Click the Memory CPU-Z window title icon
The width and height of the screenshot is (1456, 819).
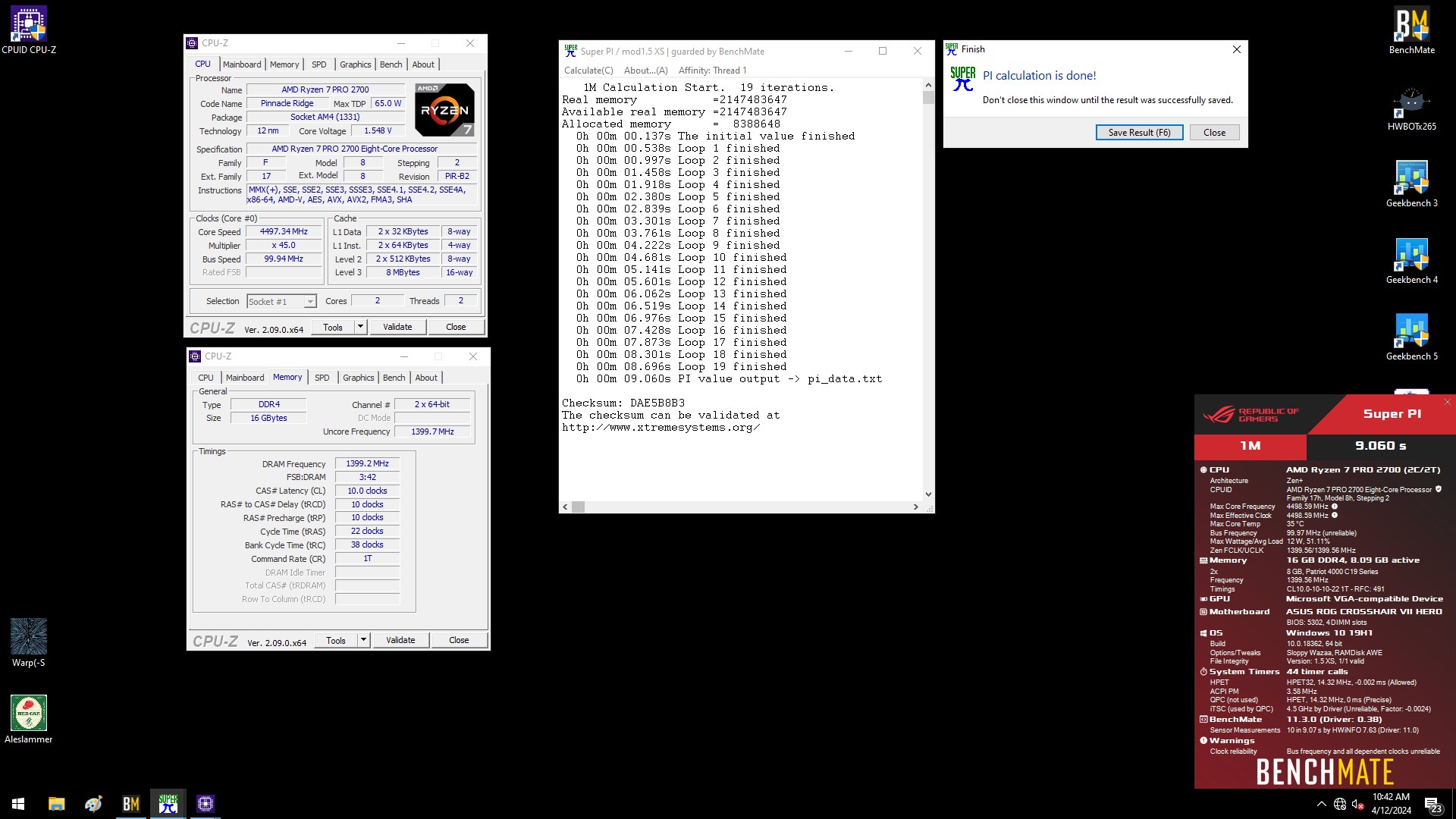click(196, 356)
